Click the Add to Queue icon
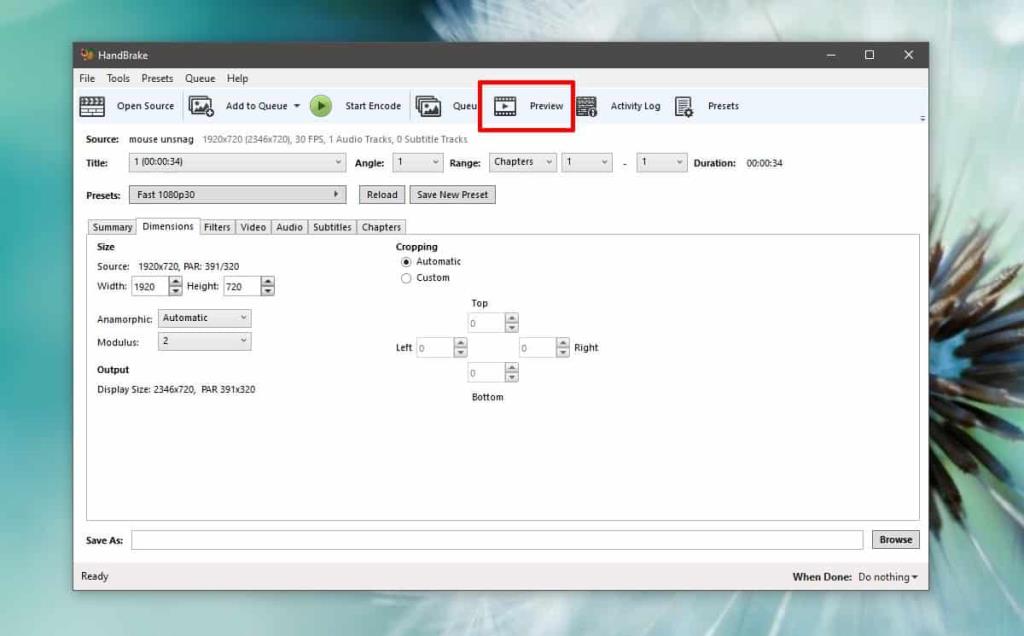The image size is (1024, 636). (x=201, y=105)
